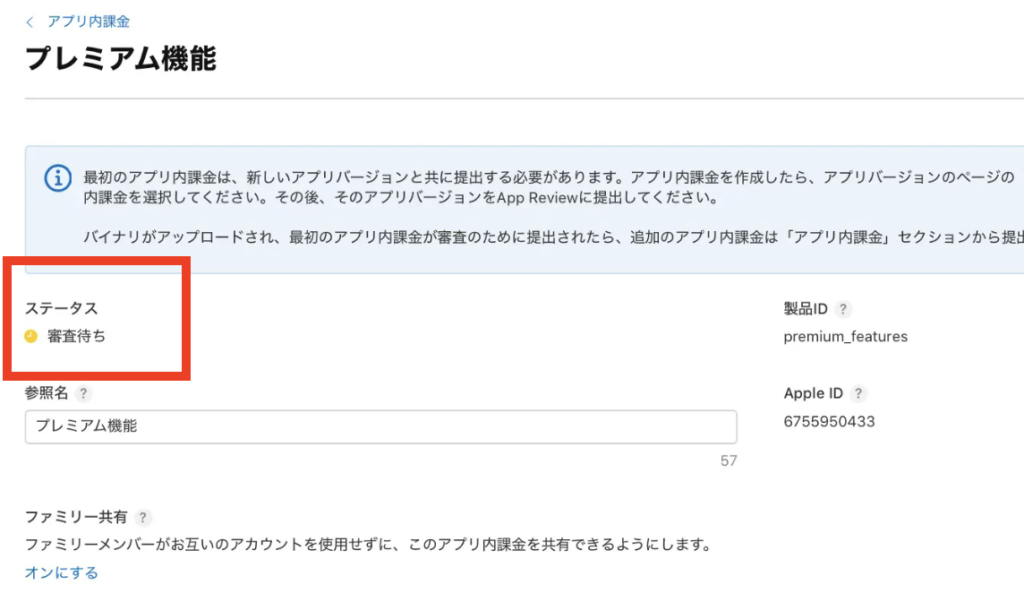Open help icon next to Apple ID
Viewport: 1024px width, 602px height.
click(858, 394)
